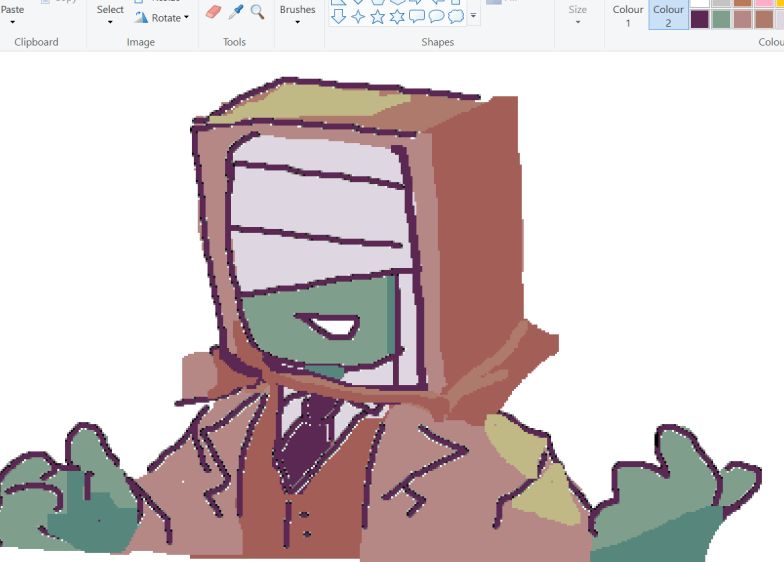Choose the six-point star shape
The width and height of the screenshot is (784, 562).
click(x=397, y=16)
